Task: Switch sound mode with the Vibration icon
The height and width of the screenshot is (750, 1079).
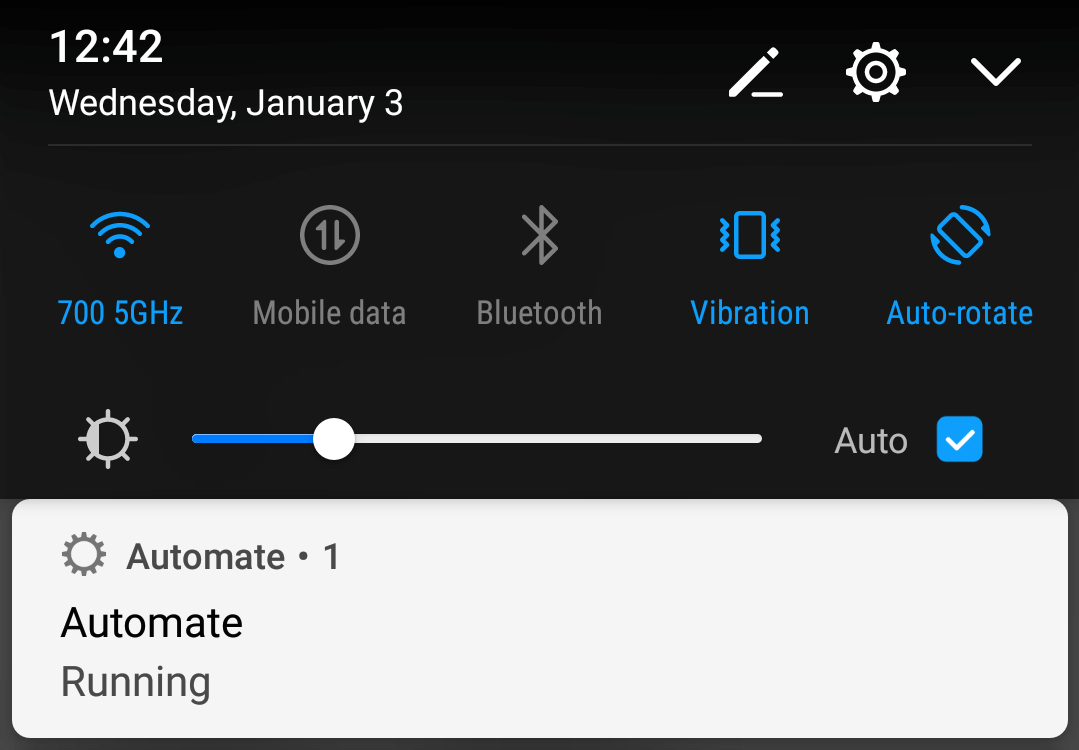Action: pos(749,235)
